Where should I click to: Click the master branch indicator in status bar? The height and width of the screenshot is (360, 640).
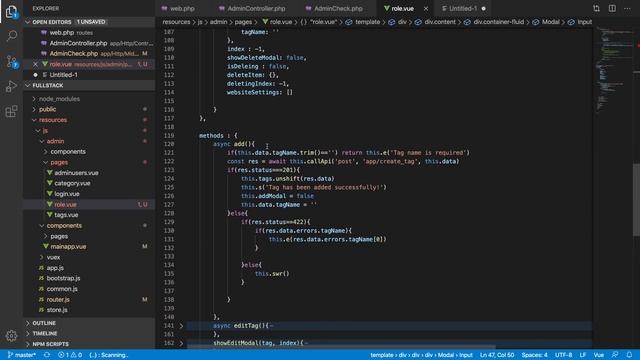pyautogui.click(x=22, y=355)
